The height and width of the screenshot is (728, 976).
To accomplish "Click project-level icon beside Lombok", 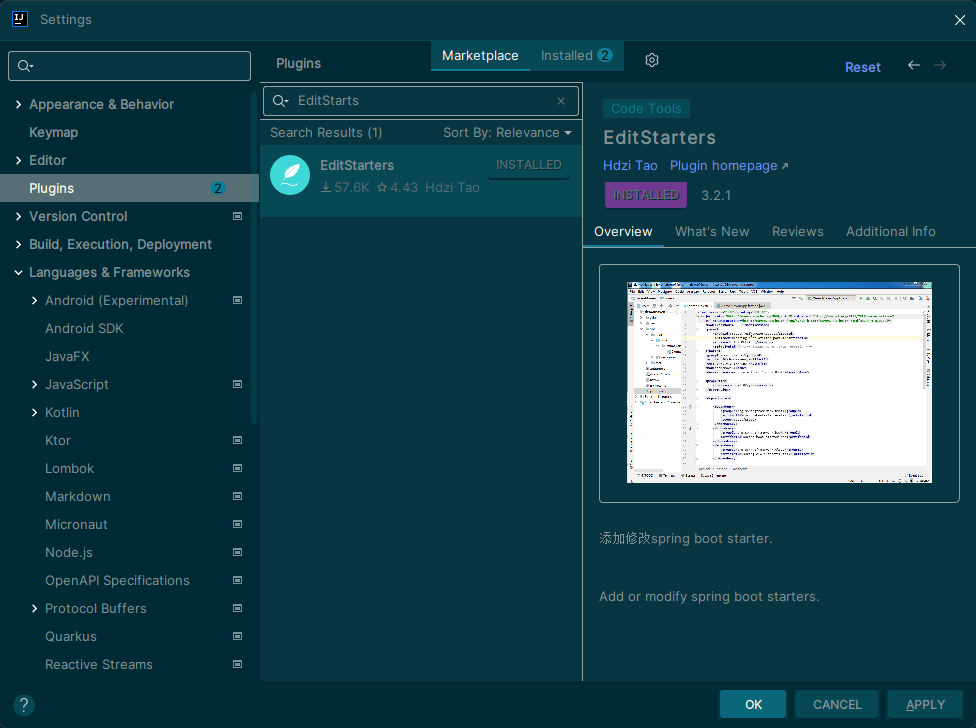I will [237, 468].
